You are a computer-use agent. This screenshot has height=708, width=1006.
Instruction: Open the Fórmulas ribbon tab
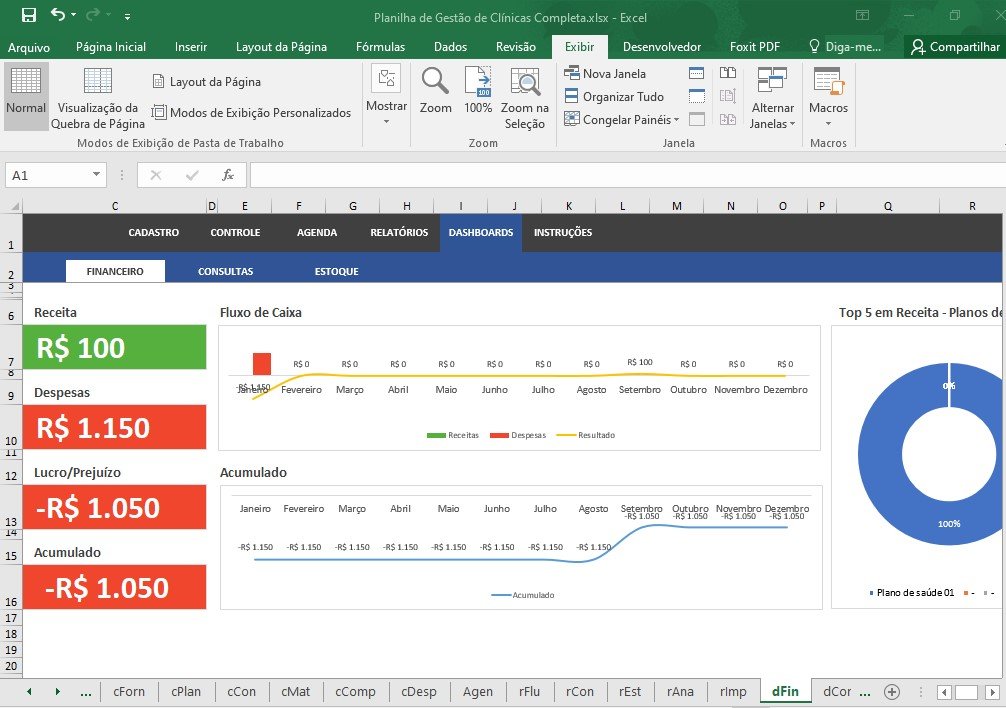380,47
